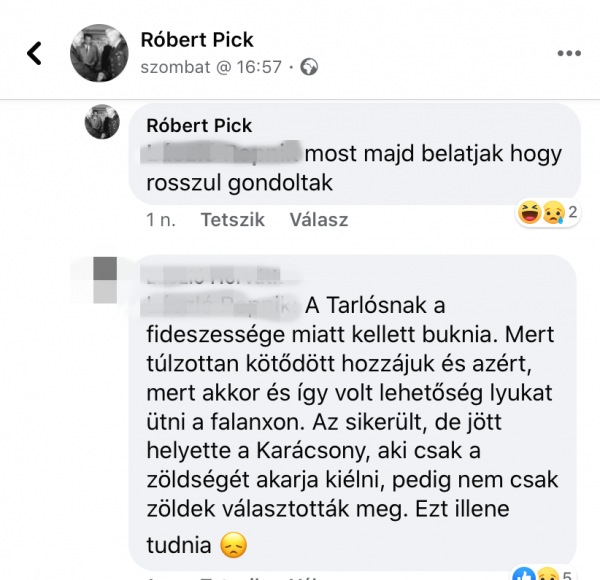Screen dimensions: 600x580
Task: Open the blurred author name of second comment
Action: click(214, 275)
